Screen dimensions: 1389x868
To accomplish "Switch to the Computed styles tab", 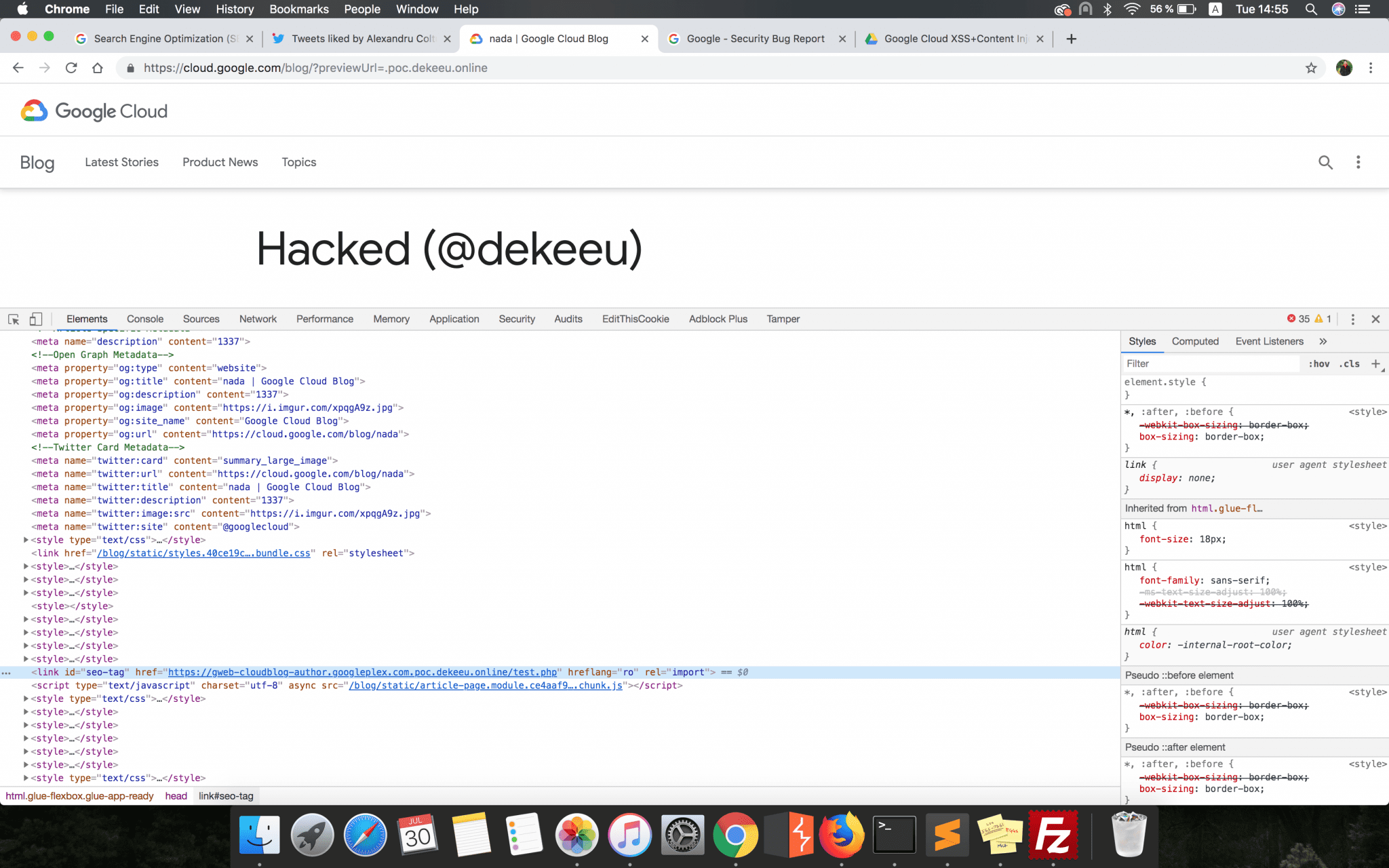I will (1195, 341).
